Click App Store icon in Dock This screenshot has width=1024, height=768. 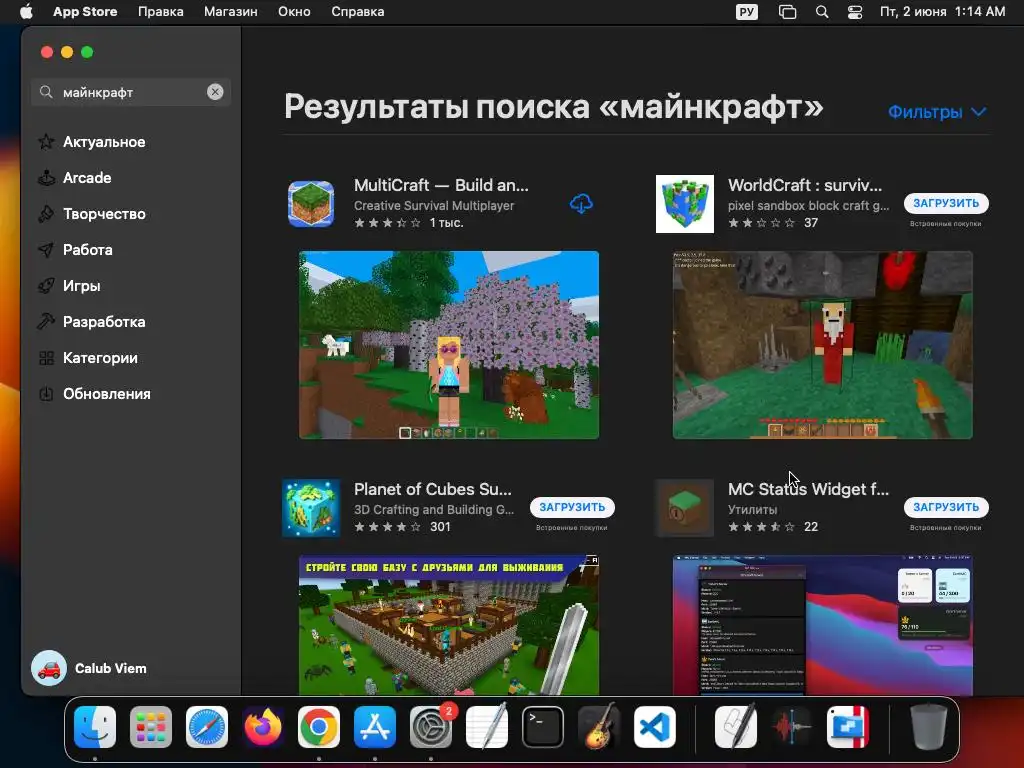[375, 727]
